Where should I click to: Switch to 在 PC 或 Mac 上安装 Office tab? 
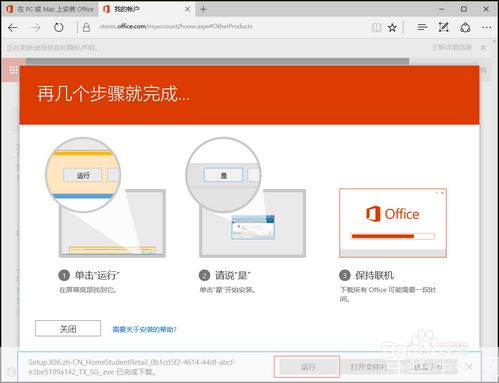coord(50,9)
